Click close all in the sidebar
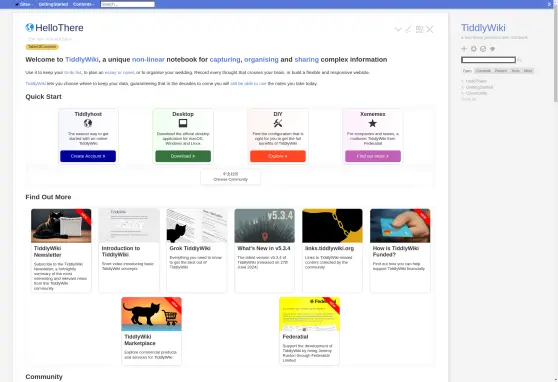 468,99
